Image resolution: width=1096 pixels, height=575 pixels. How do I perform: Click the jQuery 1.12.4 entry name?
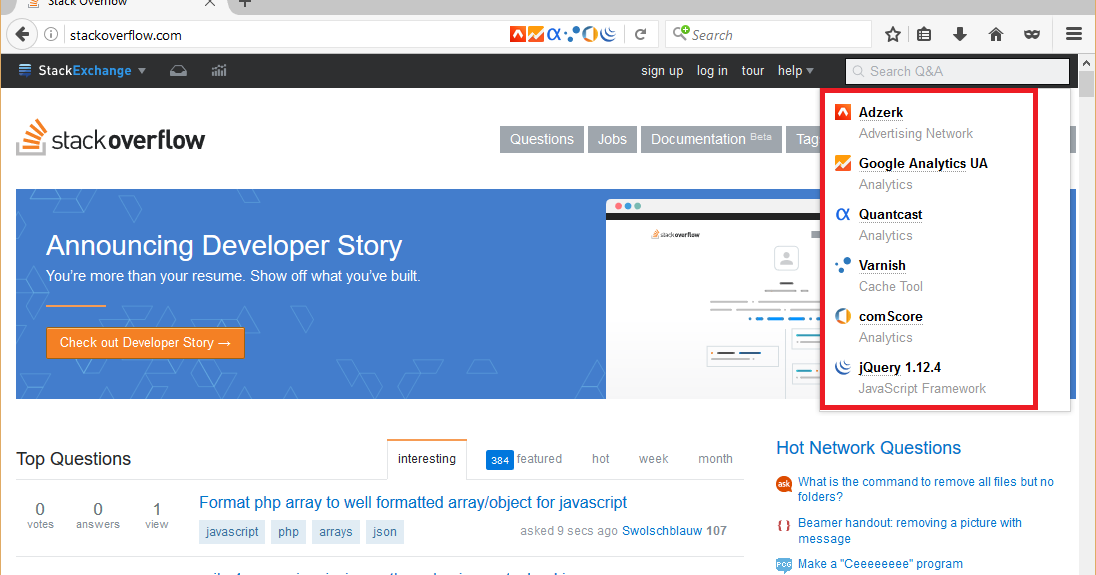tap(900, 367)
